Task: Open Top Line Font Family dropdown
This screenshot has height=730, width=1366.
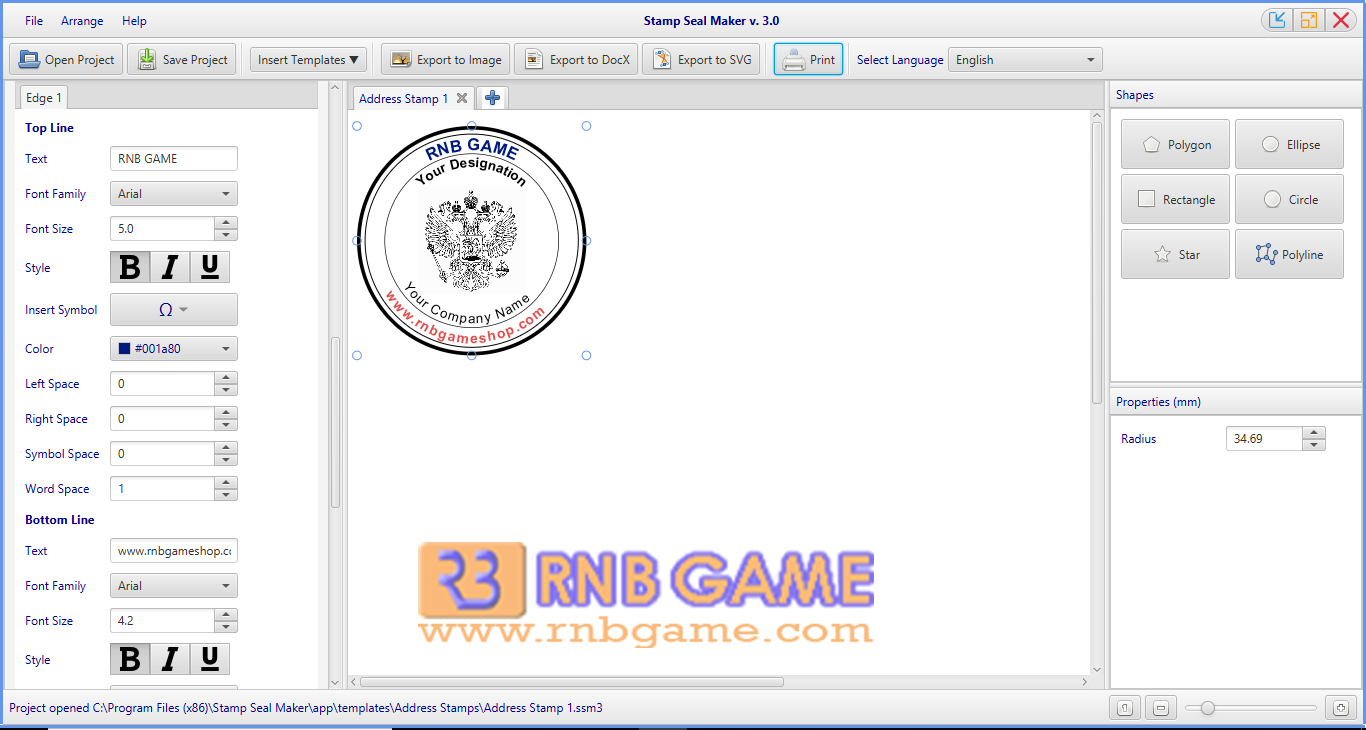Action: coord(174,194)
